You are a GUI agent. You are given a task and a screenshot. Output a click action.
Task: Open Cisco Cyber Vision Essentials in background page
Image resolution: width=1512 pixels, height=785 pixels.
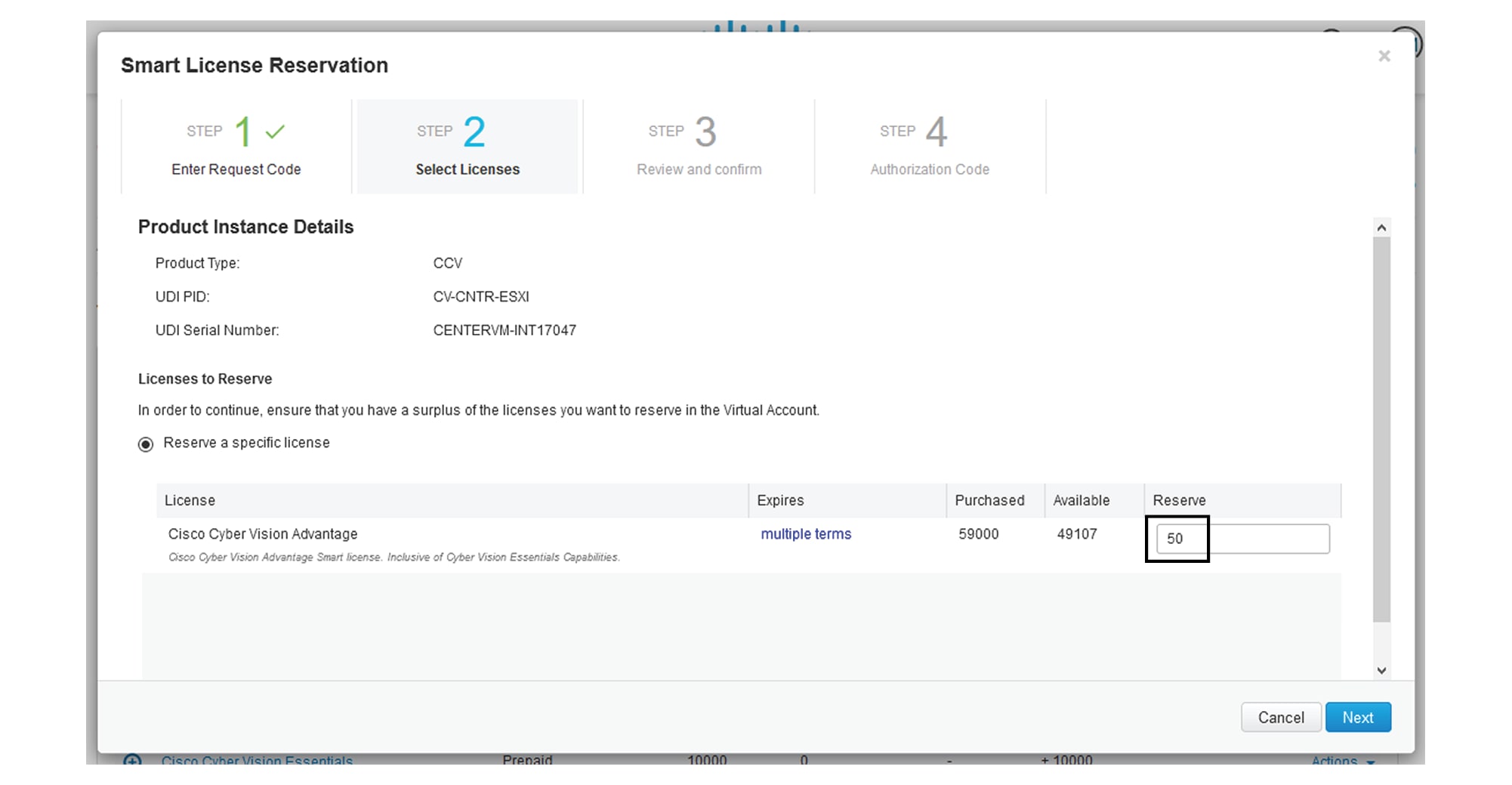(x=257, y=759)
